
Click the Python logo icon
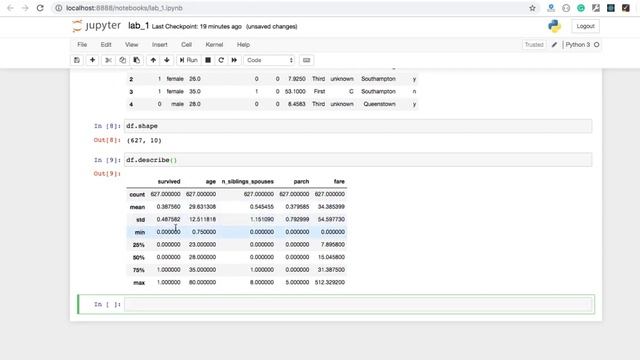coord(554,26)
